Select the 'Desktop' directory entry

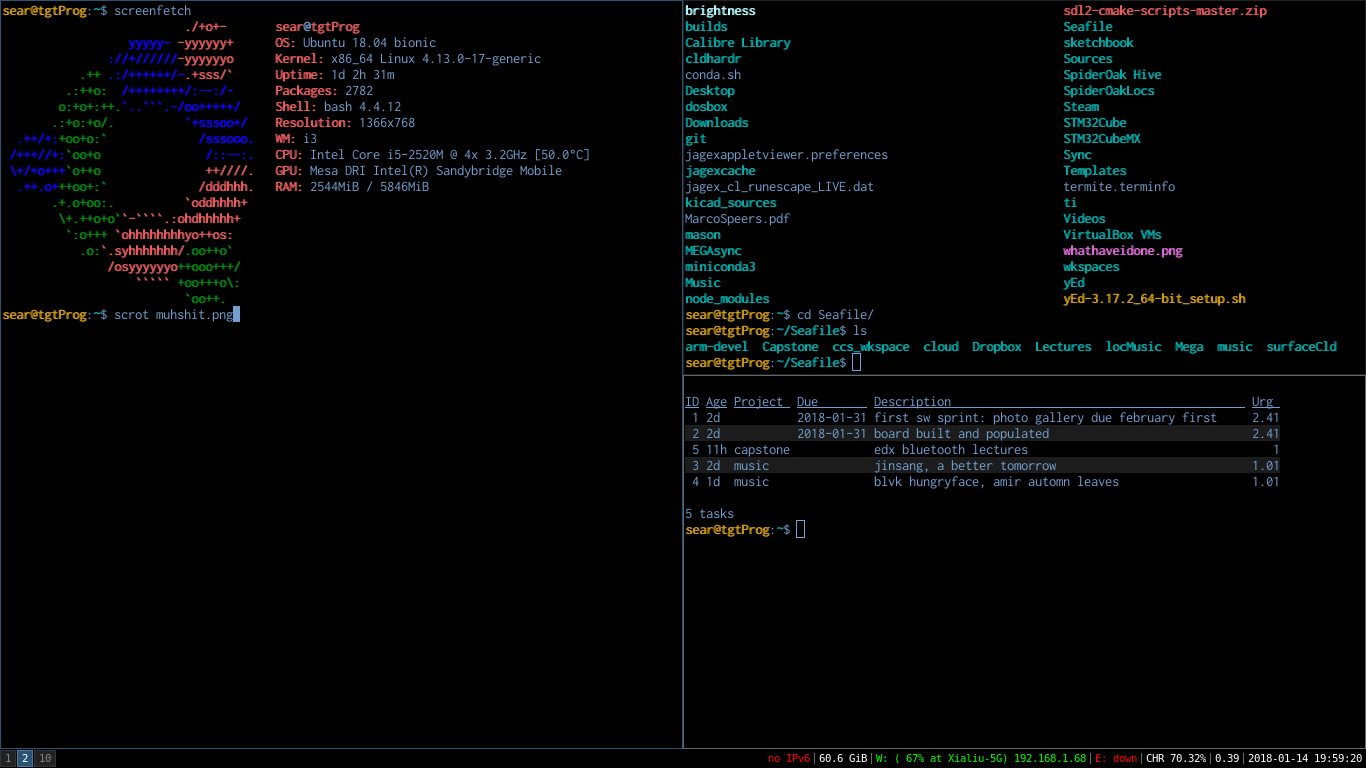pyautogui.click(x=710, y=91)
